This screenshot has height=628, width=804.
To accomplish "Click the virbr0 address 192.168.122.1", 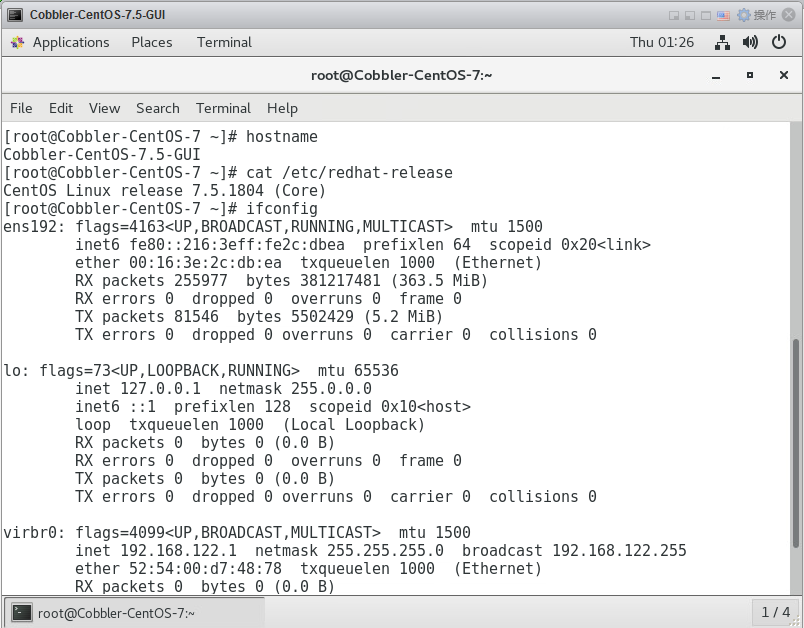I will click(178, 551).
